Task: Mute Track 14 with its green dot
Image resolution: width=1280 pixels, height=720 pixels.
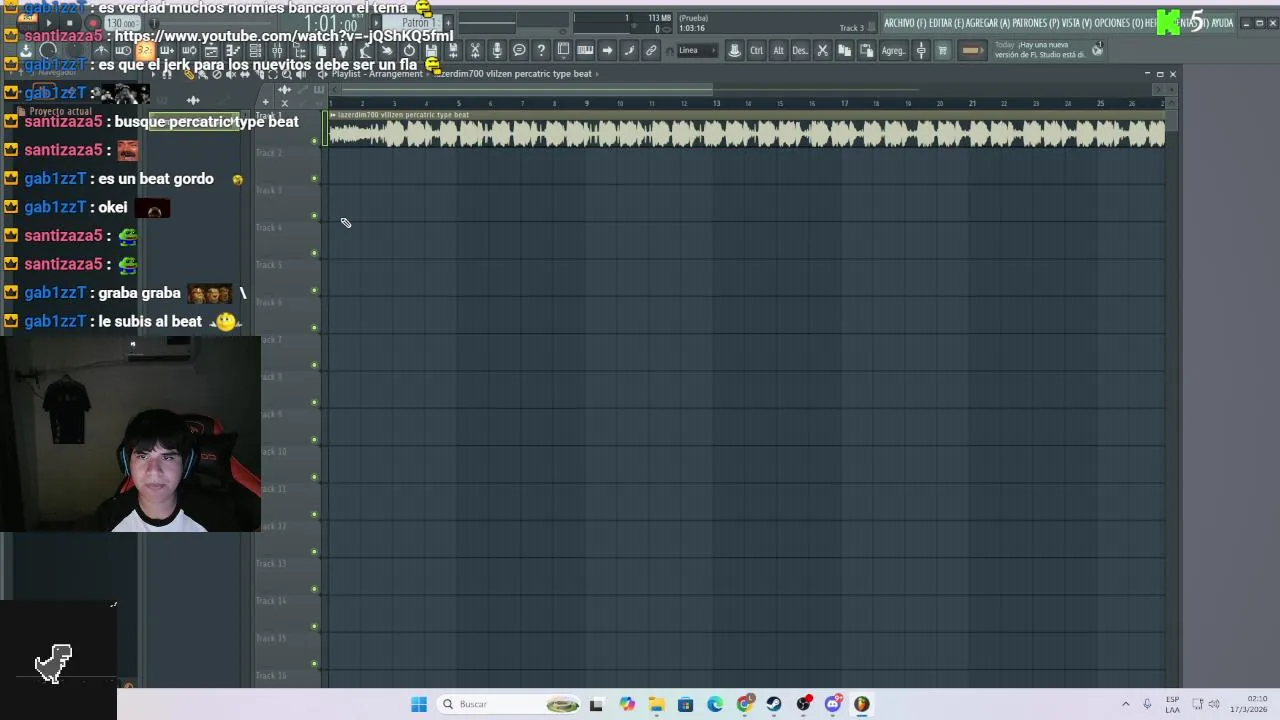Action: click(314, 627)
